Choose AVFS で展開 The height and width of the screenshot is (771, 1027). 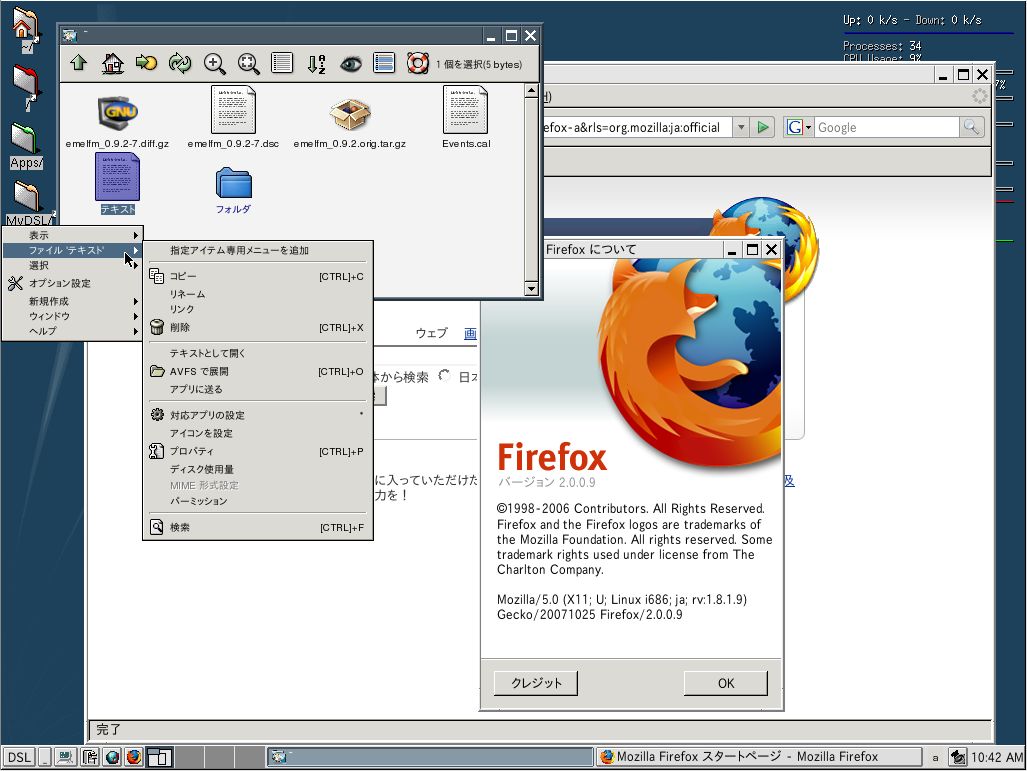pyautogui.click(x=257, y=371)
